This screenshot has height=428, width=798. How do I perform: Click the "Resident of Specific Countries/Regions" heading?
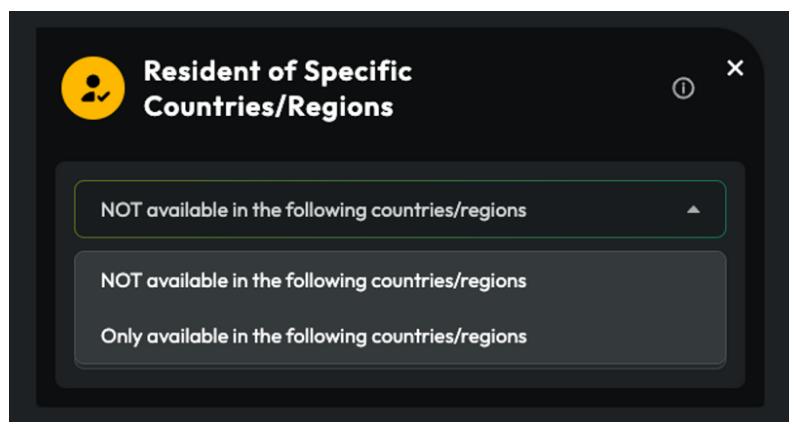tap(277, 88)
